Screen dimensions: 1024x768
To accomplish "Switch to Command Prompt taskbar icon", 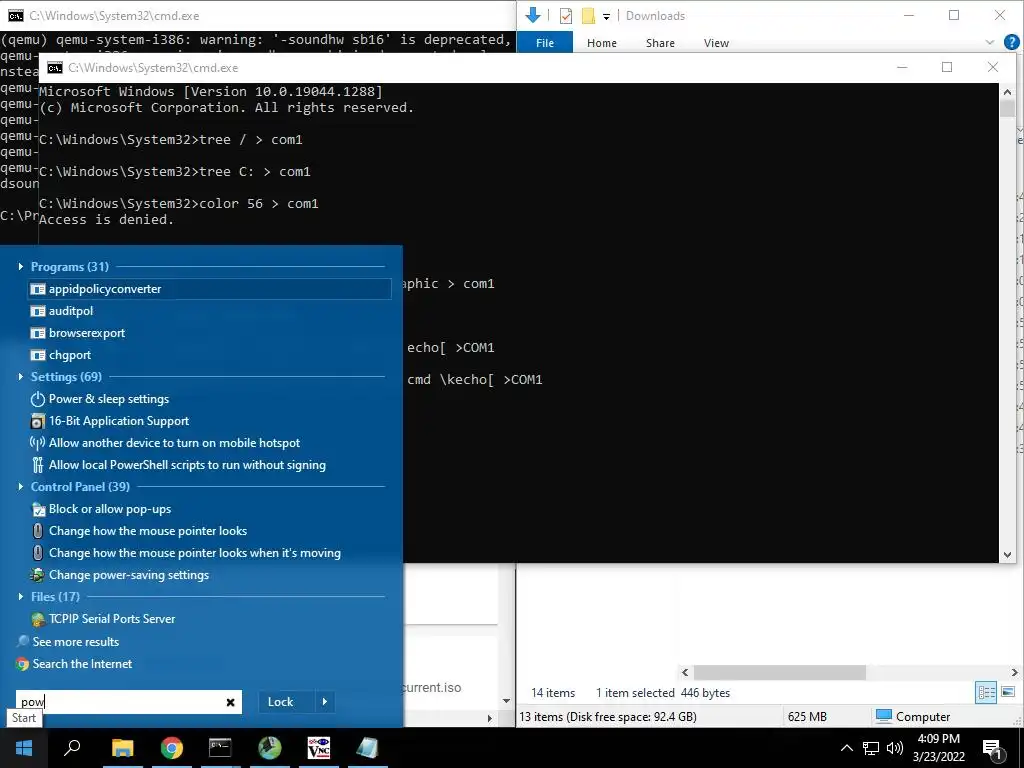I will (220, 748).
